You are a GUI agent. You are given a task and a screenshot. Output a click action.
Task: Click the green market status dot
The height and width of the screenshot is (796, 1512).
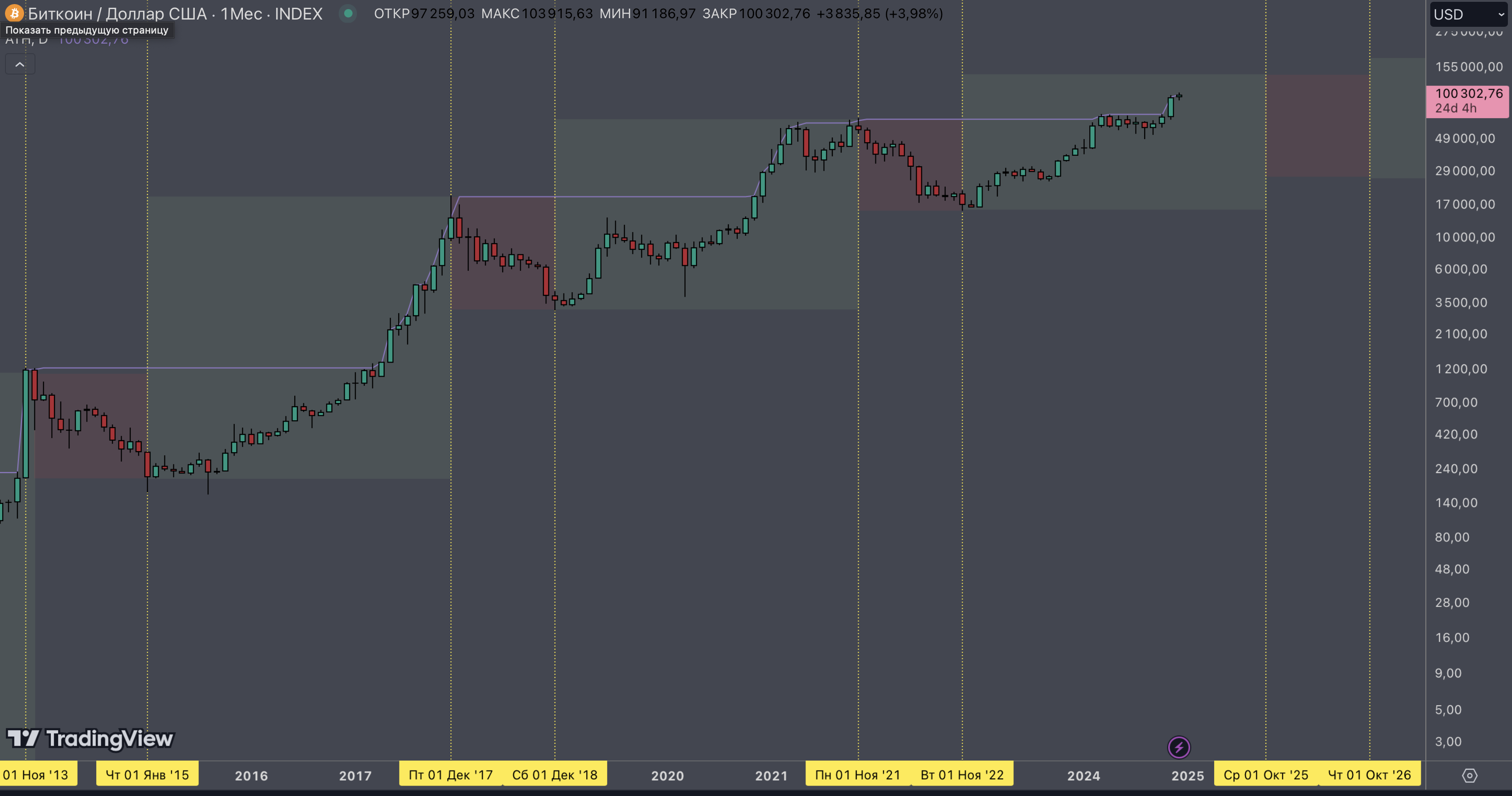coord(348,13)
